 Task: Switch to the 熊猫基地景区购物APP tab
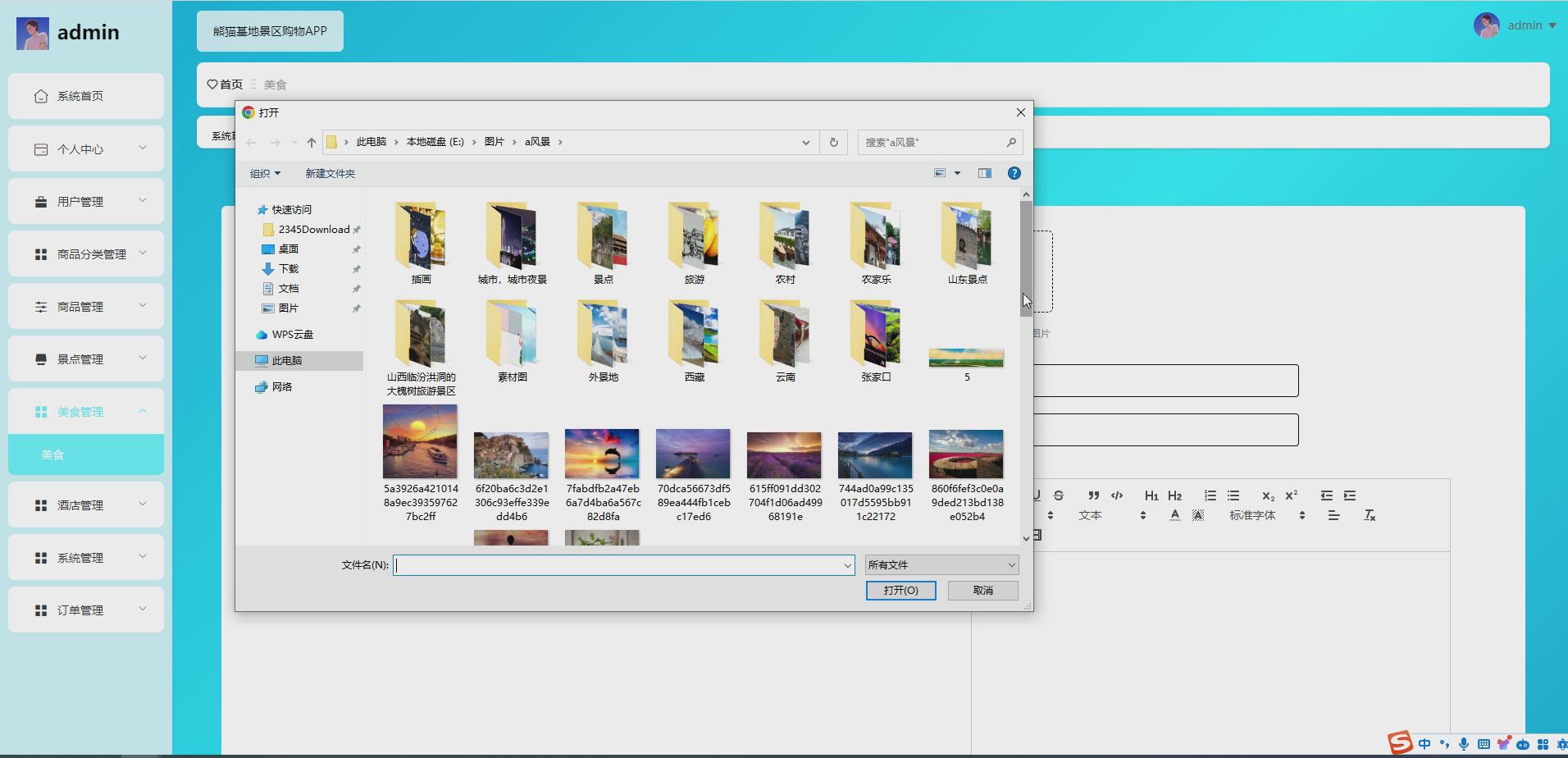[270, 30]
